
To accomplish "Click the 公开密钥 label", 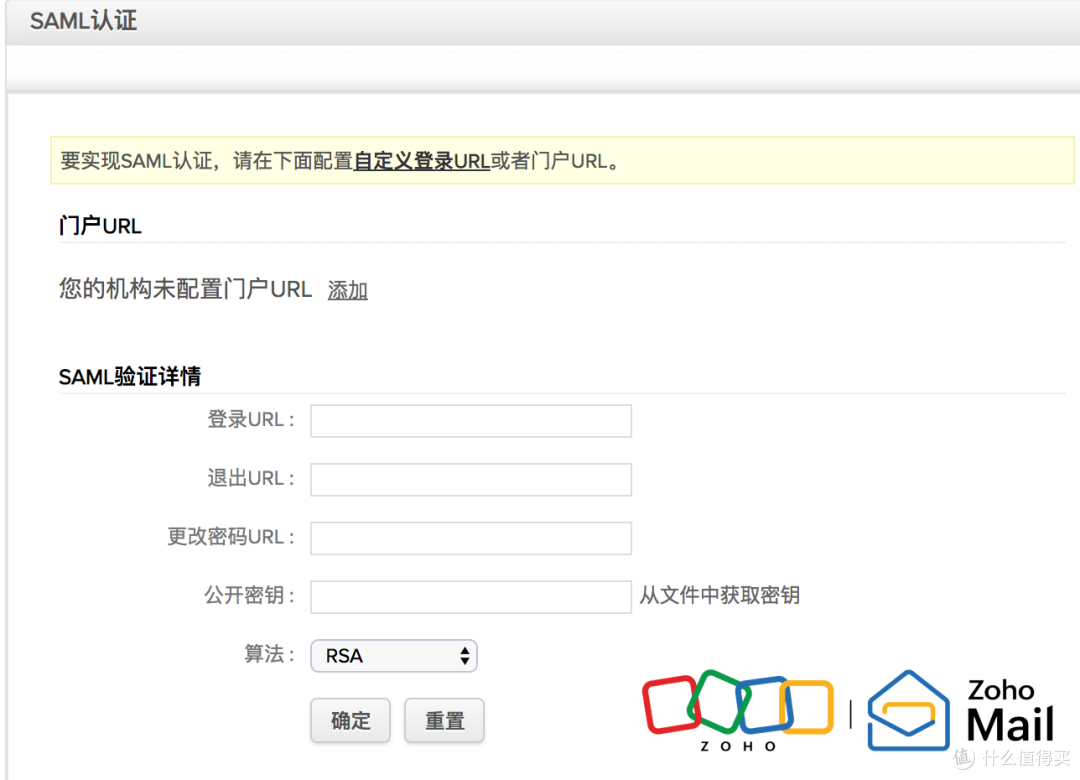I will click(249, 595).
